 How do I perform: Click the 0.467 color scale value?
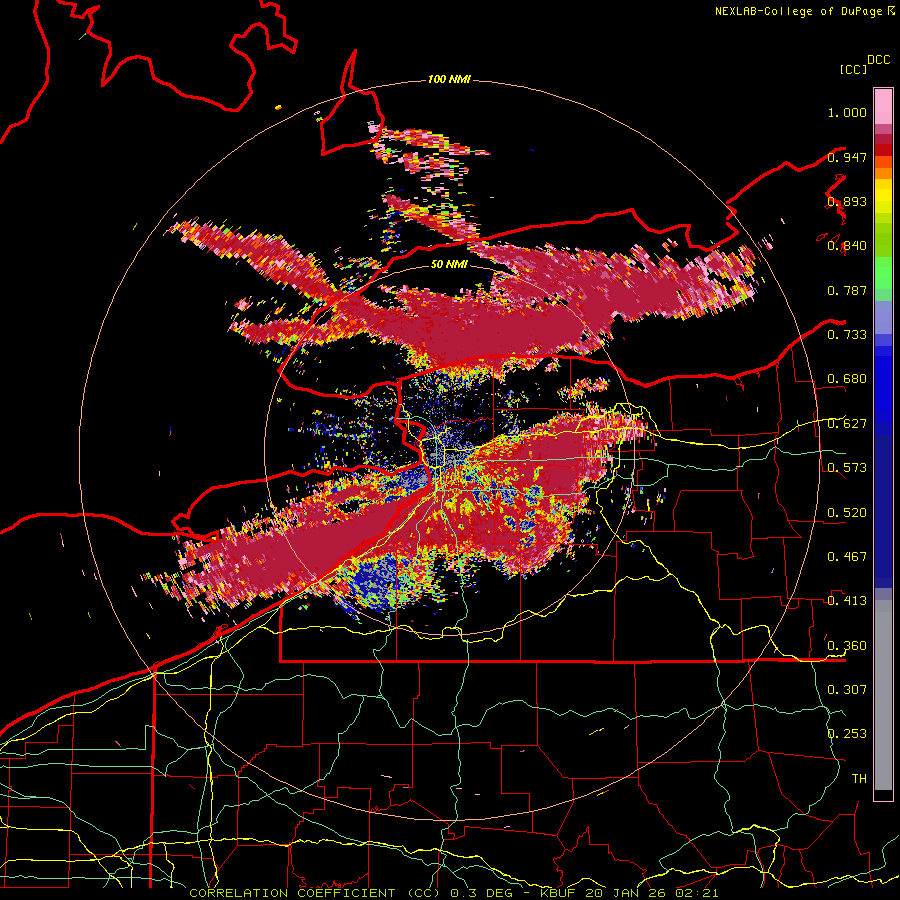pyautogui.click(x=847, y=556)
